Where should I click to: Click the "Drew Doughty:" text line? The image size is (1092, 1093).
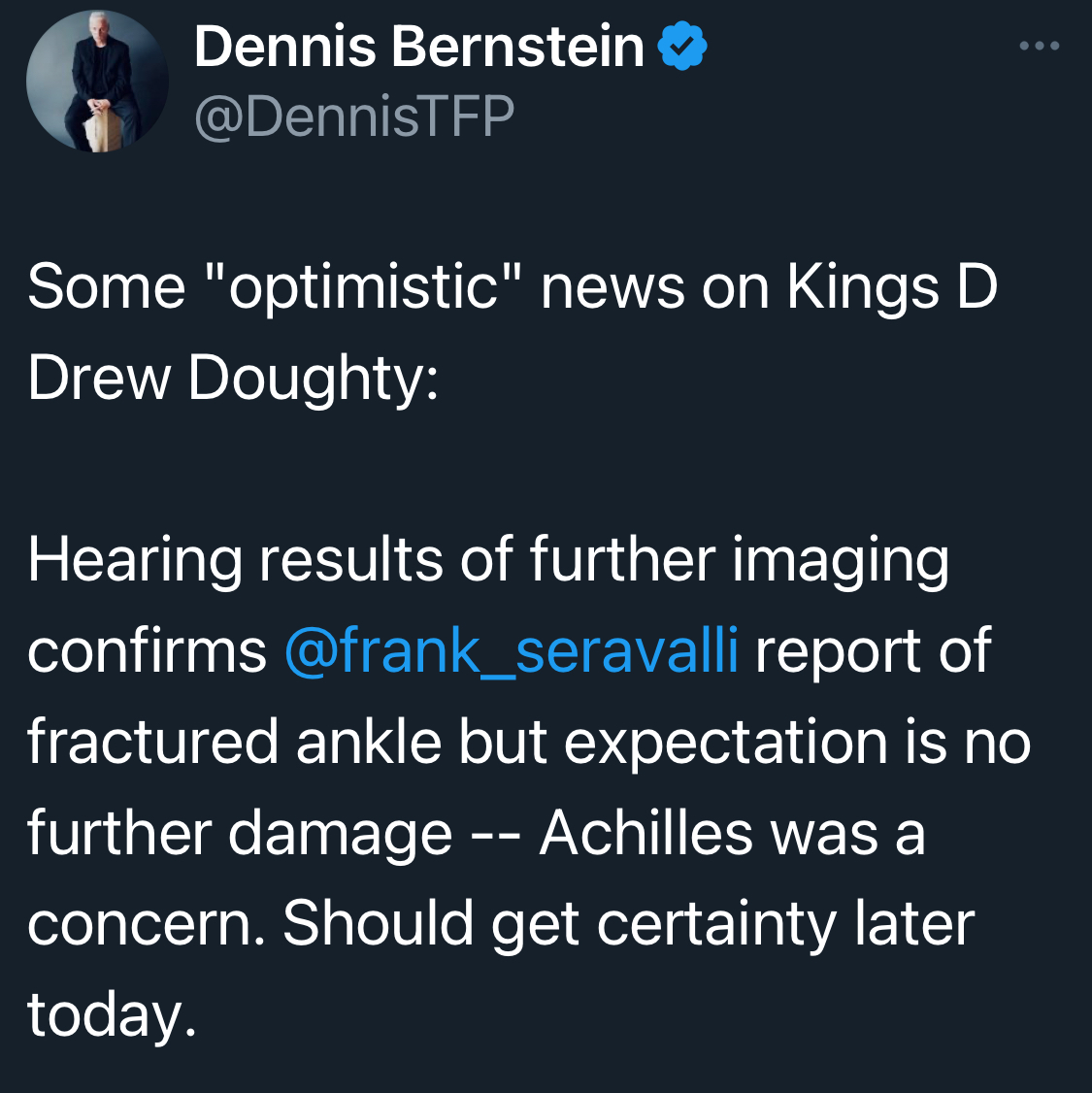(234, 380)
